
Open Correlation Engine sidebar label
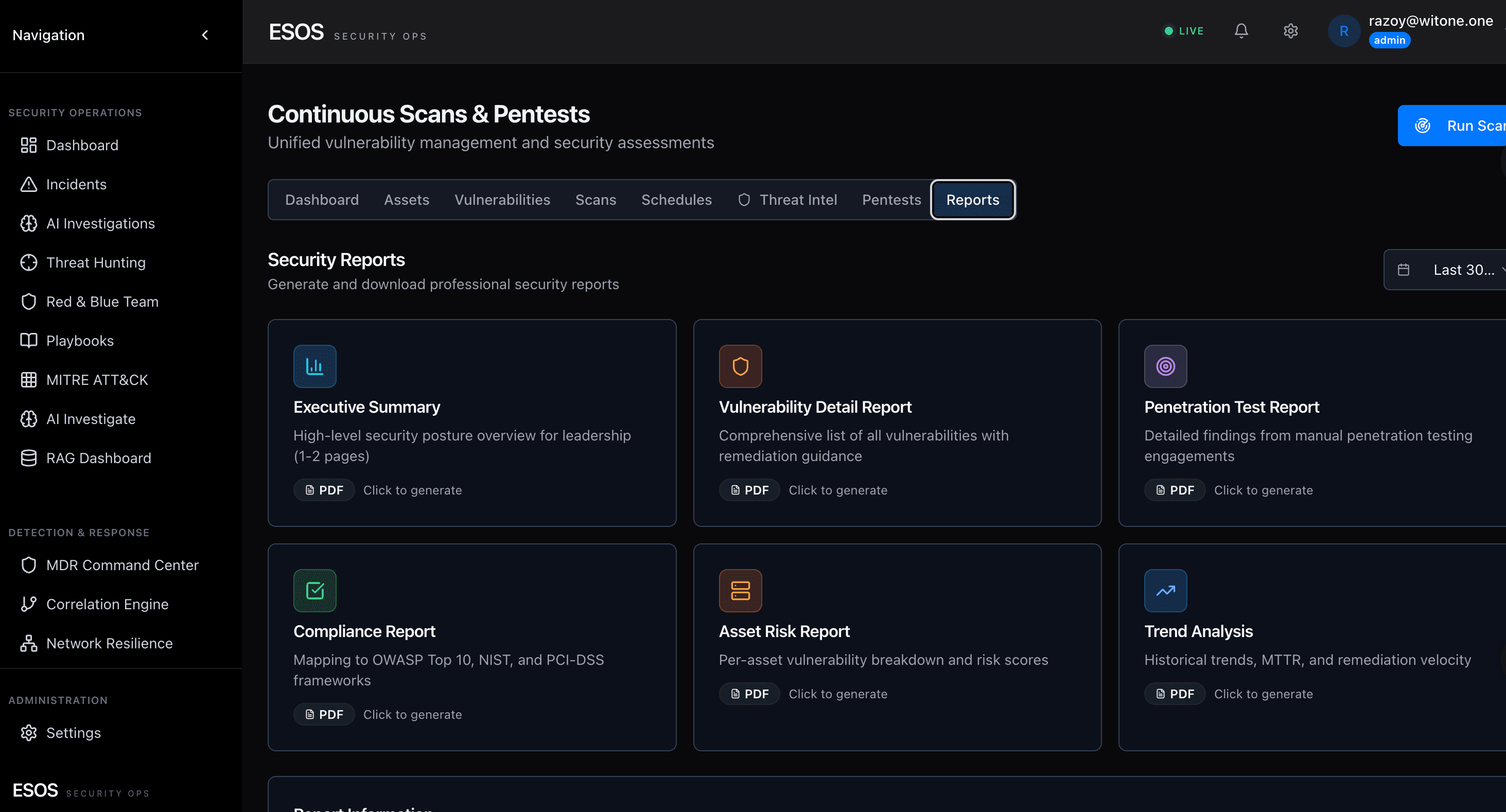pyautogui.click(x=108, y=605)
